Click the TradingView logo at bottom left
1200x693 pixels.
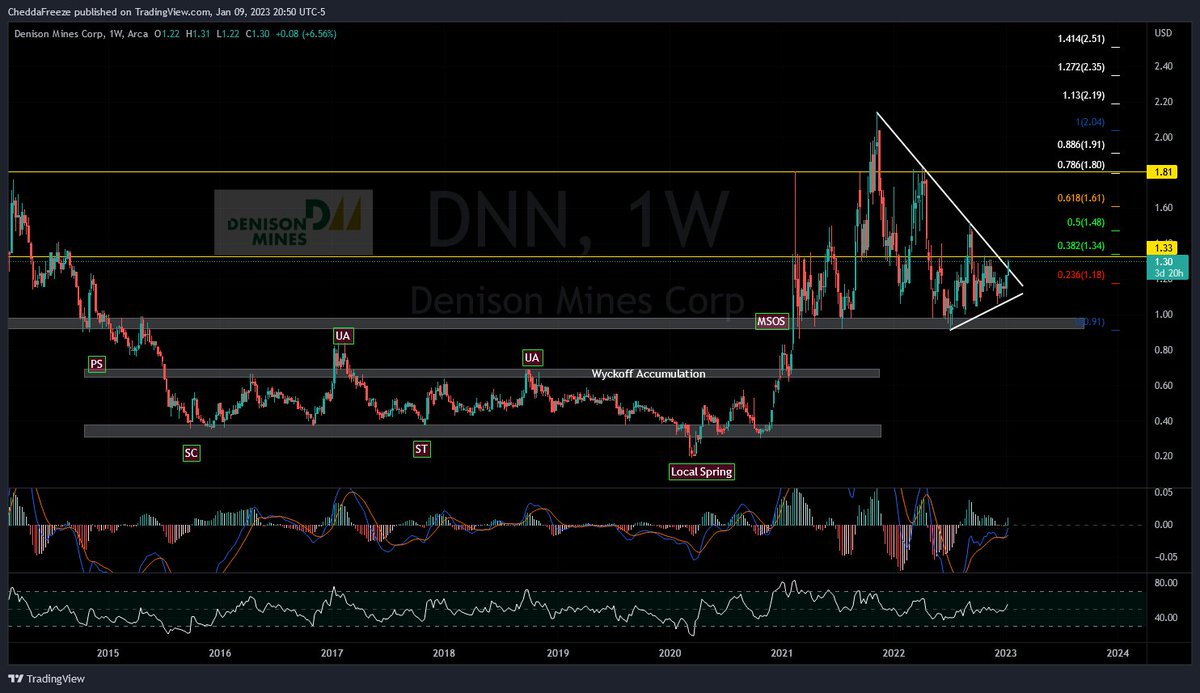pyautogui.click(x=47, y=679)
